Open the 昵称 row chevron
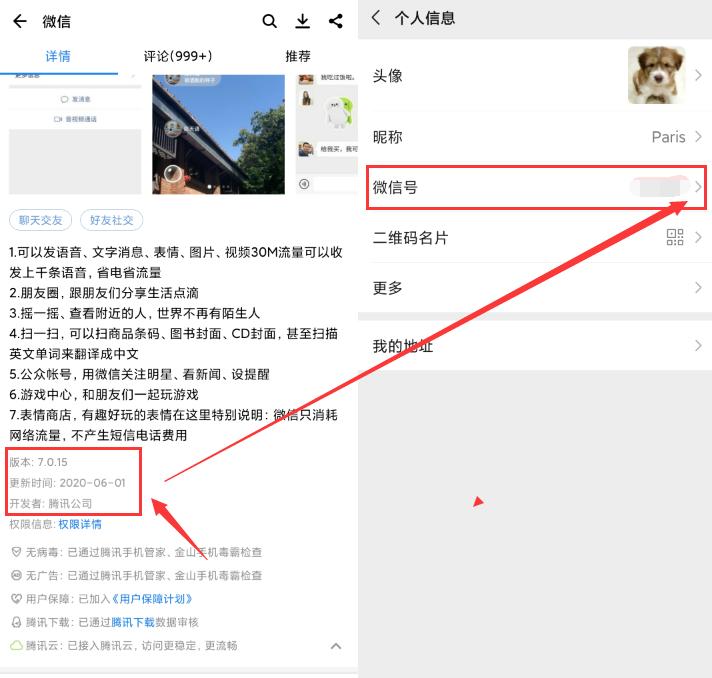This screenshot has width=712, height=678. coord(698,137)
